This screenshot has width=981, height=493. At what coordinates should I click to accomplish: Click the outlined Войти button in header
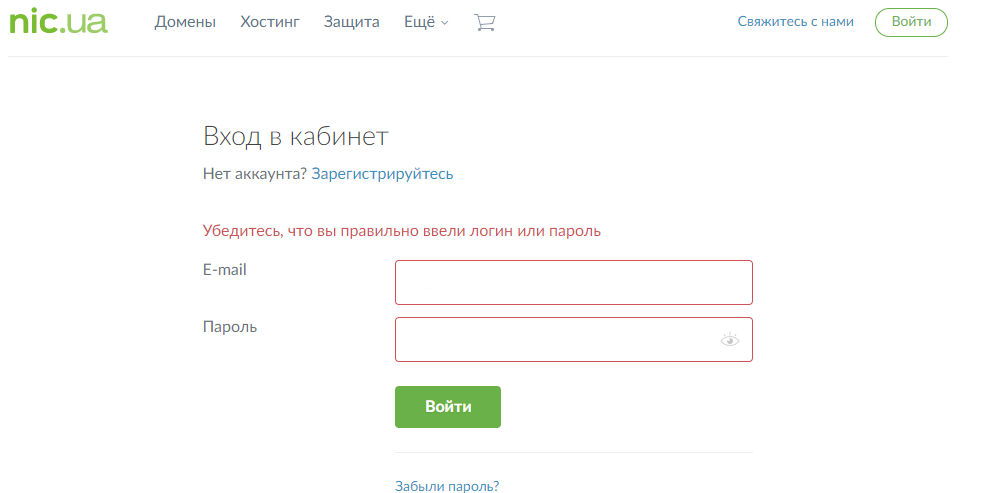(x=911, y=22)
